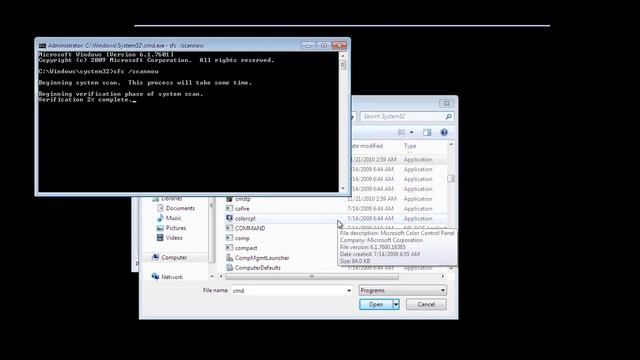640x360 pixels.
Task: Click the CompMgmtLauncher file icon
Action: coord(229,258)
